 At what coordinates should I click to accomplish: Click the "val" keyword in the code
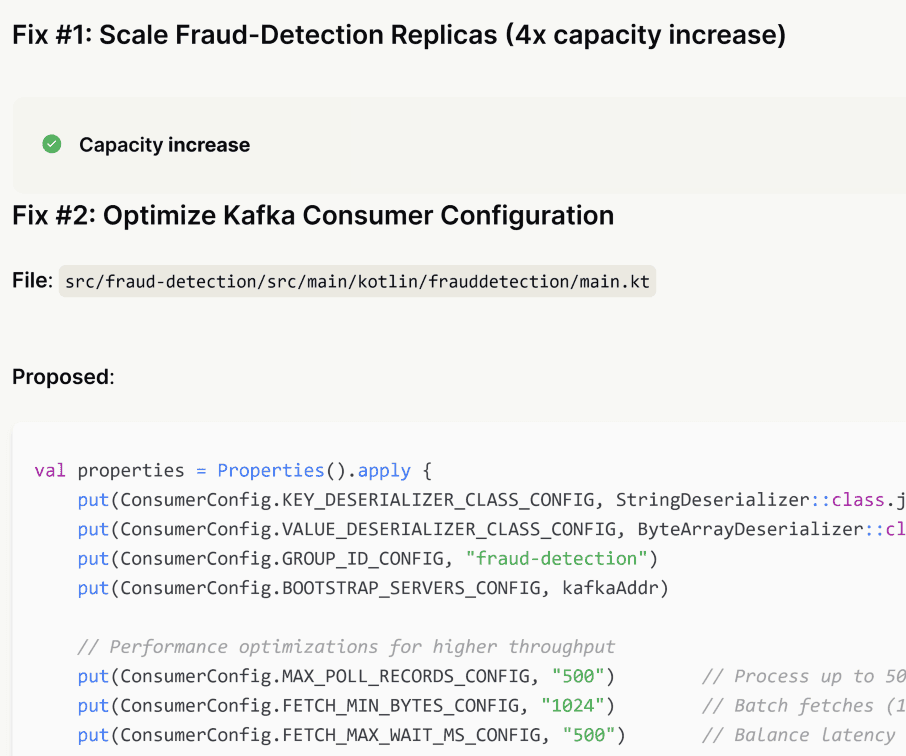tap(50, 470)
